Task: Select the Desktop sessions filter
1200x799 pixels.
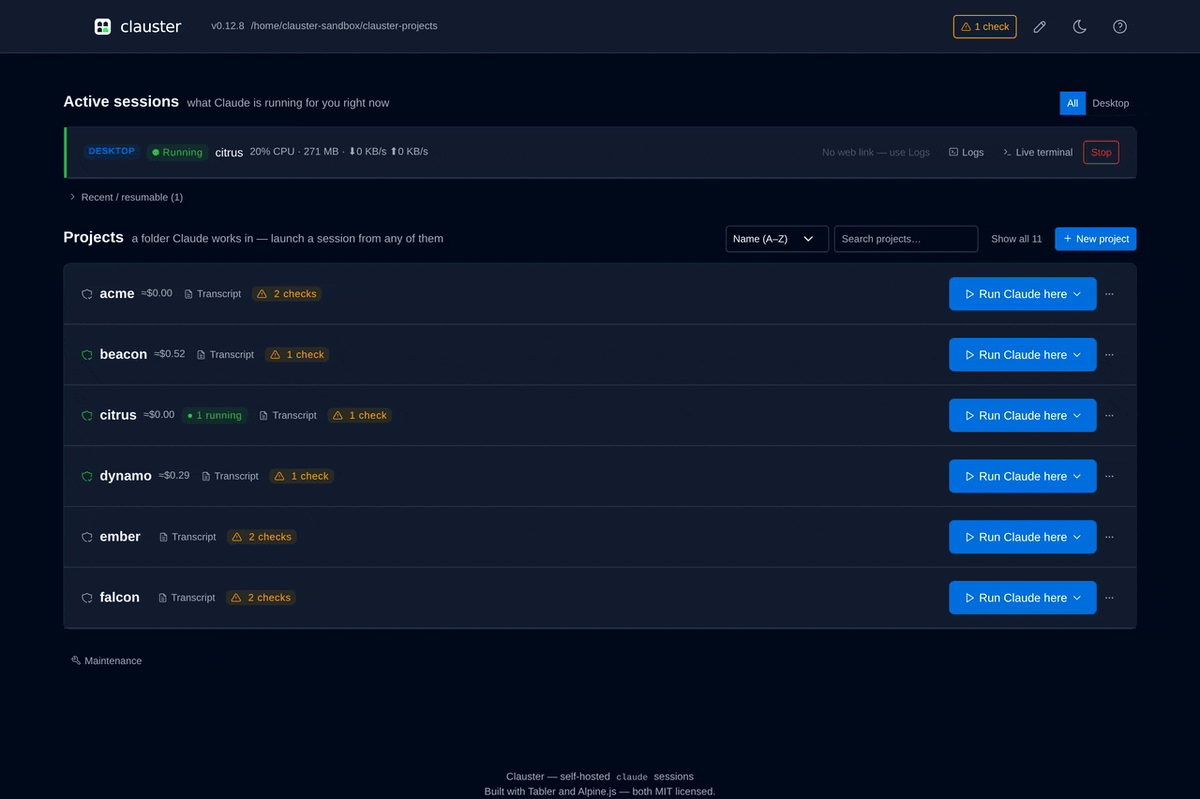Action: [x=1110, y=103]
